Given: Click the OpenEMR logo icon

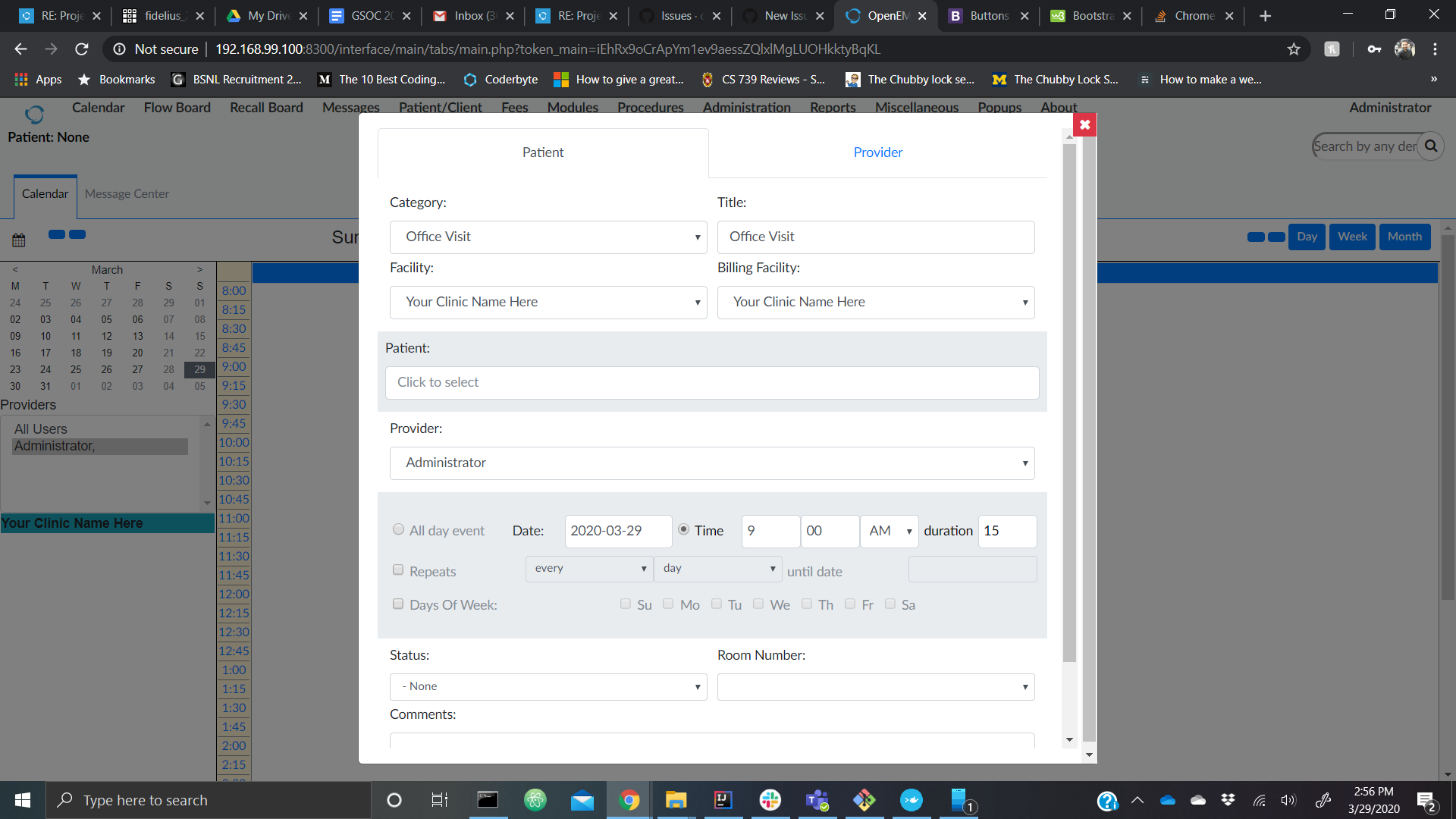Looking at the screenshot, I should click(x=34, y=114).
